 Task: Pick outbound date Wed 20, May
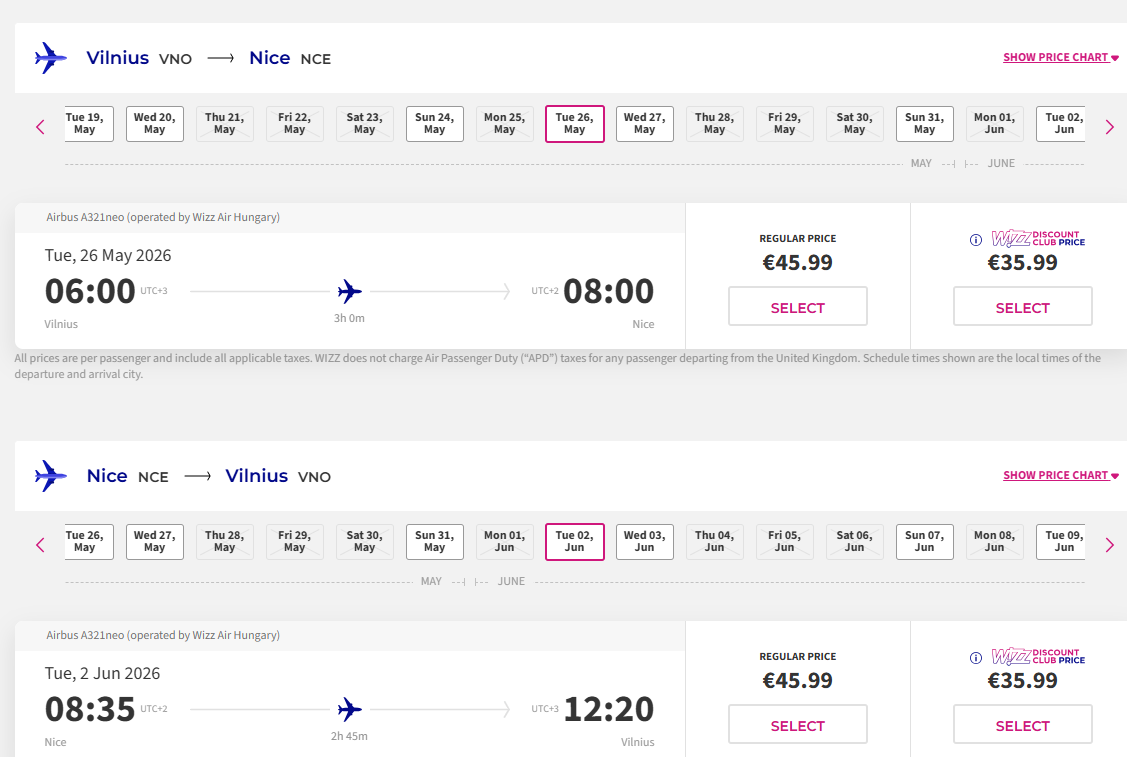click(x=154, y=124)
